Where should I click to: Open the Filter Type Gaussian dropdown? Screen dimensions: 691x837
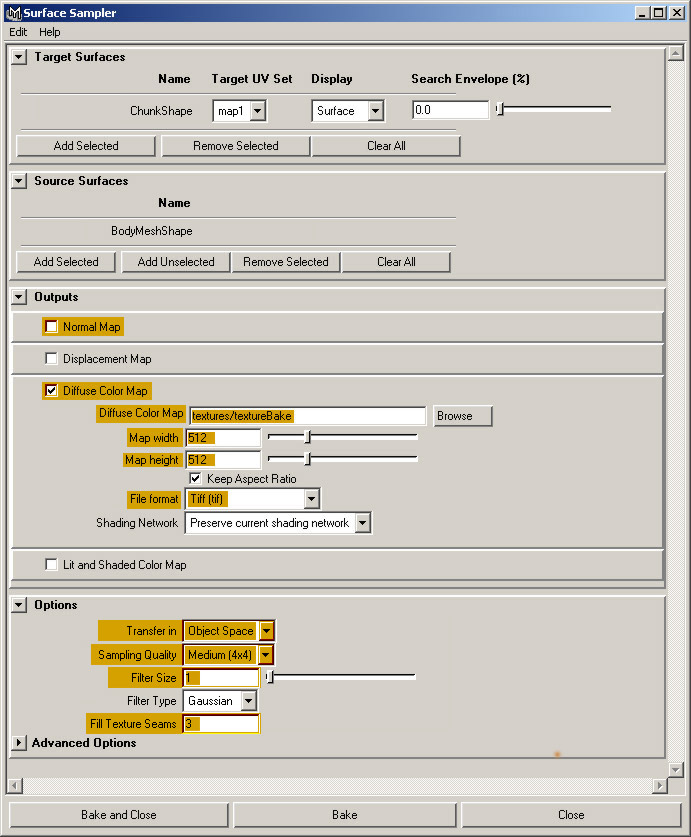(x=220, y=701)
